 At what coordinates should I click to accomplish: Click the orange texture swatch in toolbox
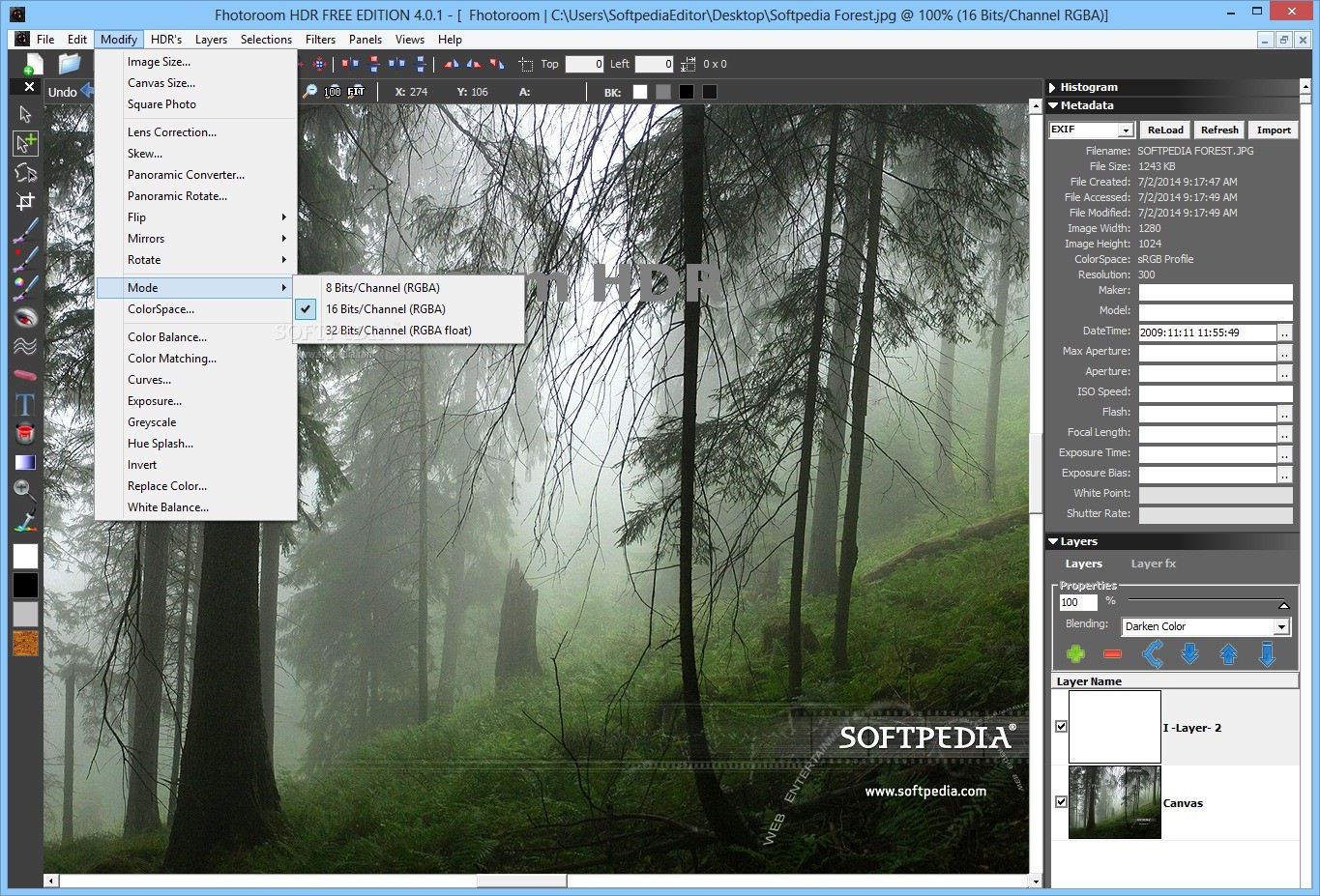(x=26, y=644)
